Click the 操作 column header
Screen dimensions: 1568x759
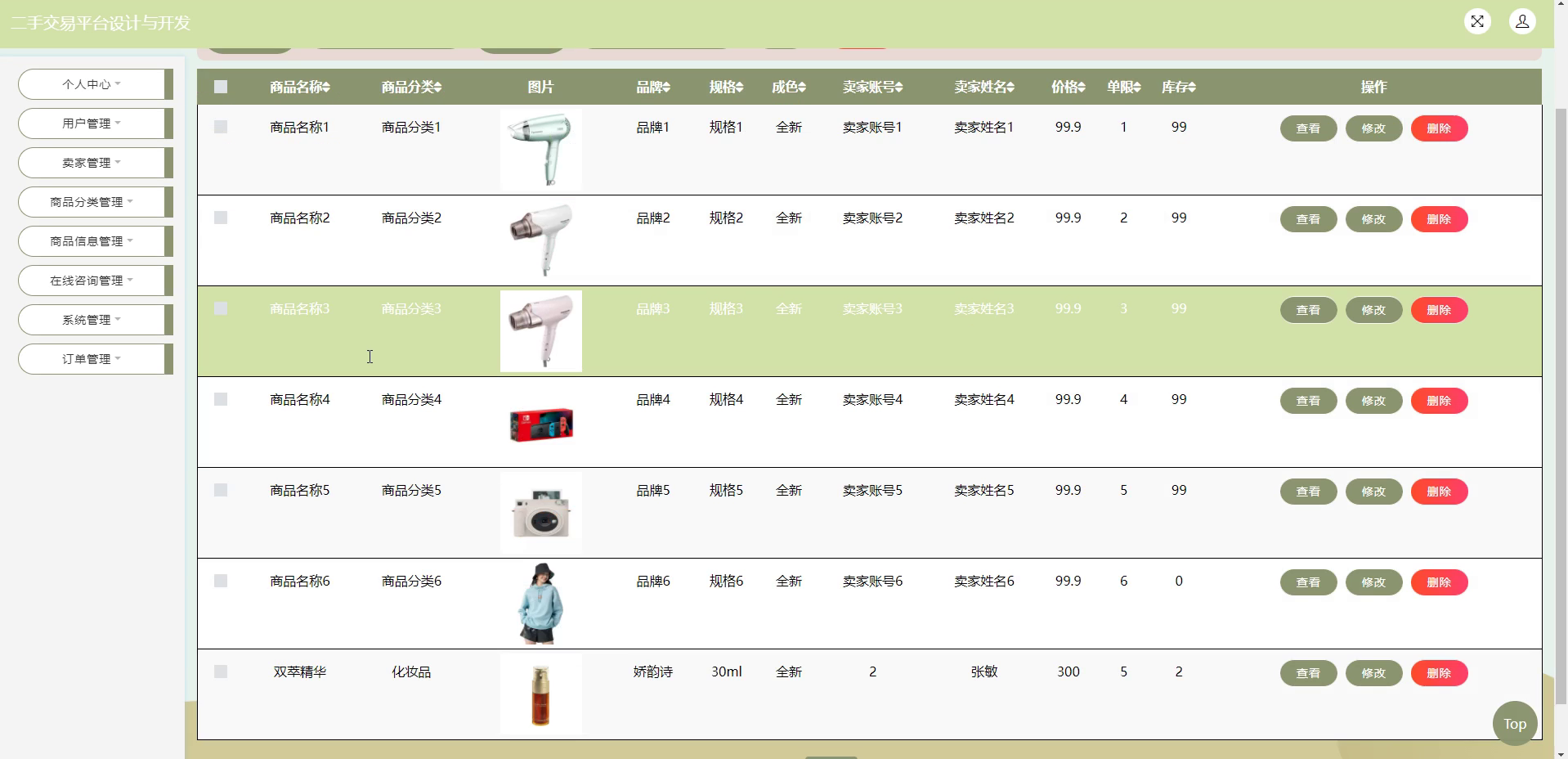pyautogui.click(x=1373, y=87)
